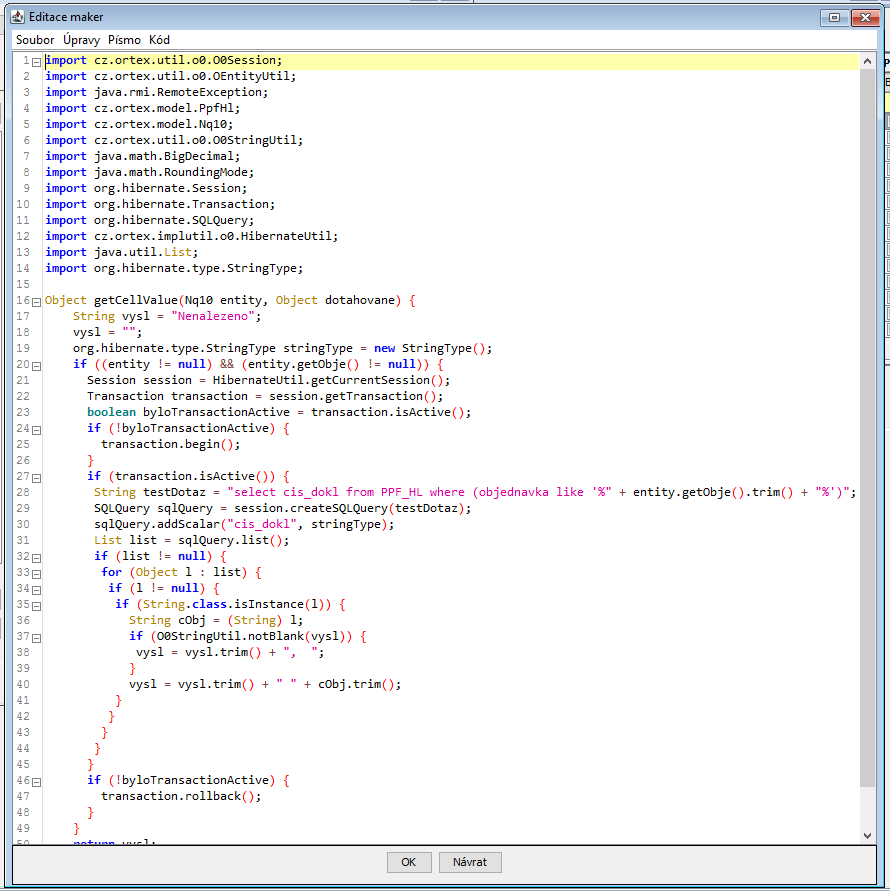Open the Úpravy menu
The width and height of the screenshot is (890, 891).
pos(82,40)
